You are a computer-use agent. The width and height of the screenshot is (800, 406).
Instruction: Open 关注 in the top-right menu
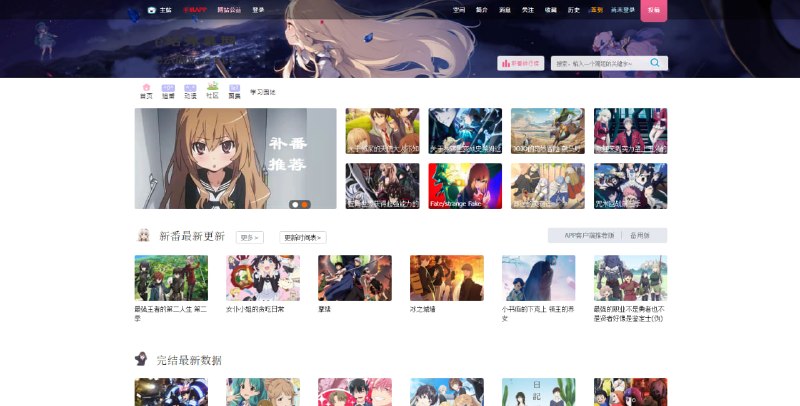click(x=528, y=10)
